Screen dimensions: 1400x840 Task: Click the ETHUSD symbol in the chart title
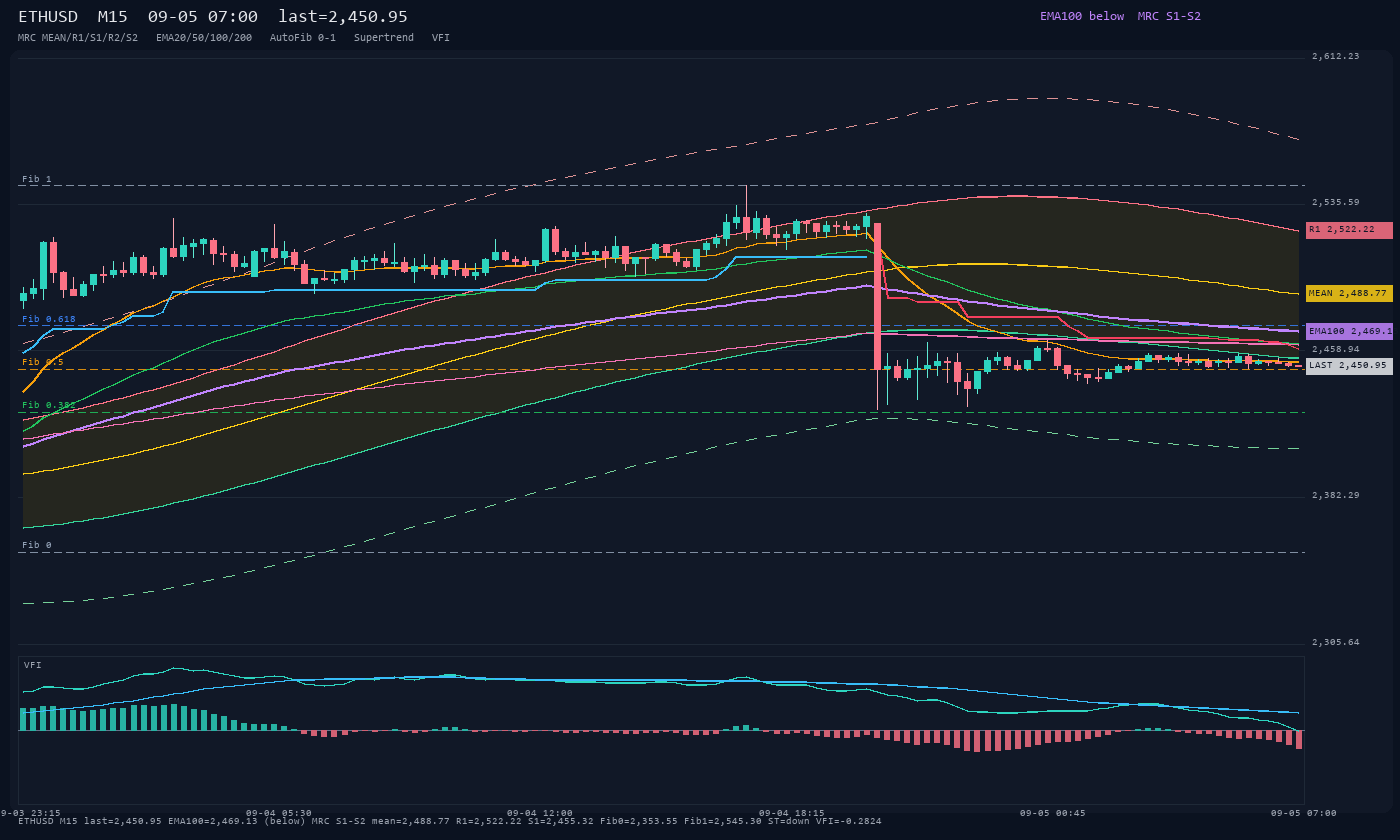pyautogui.click(x=48, y=17)
